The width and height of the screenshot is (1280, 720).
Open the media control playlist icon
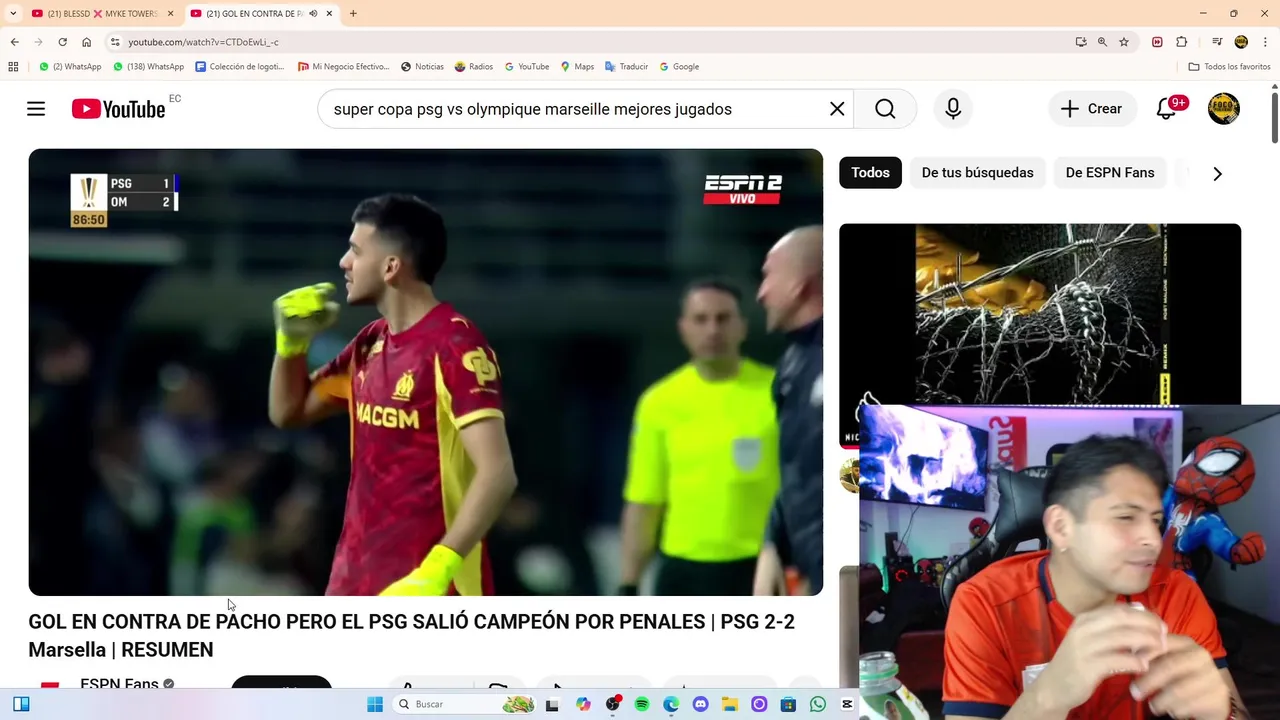coord(1217,42)
